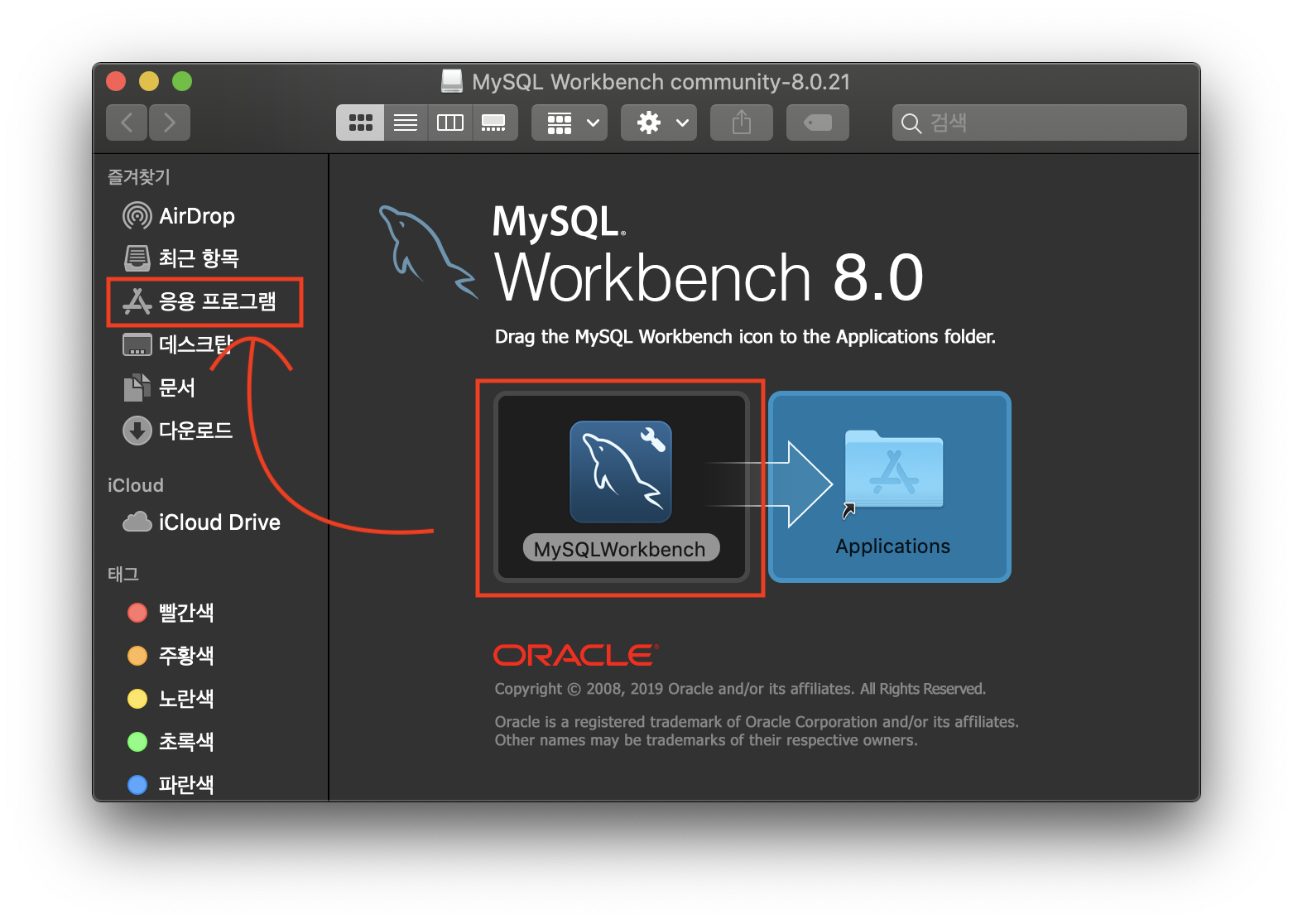Open 다운로드 in the sidebar

pyautogui.click(x=177, y=431)
